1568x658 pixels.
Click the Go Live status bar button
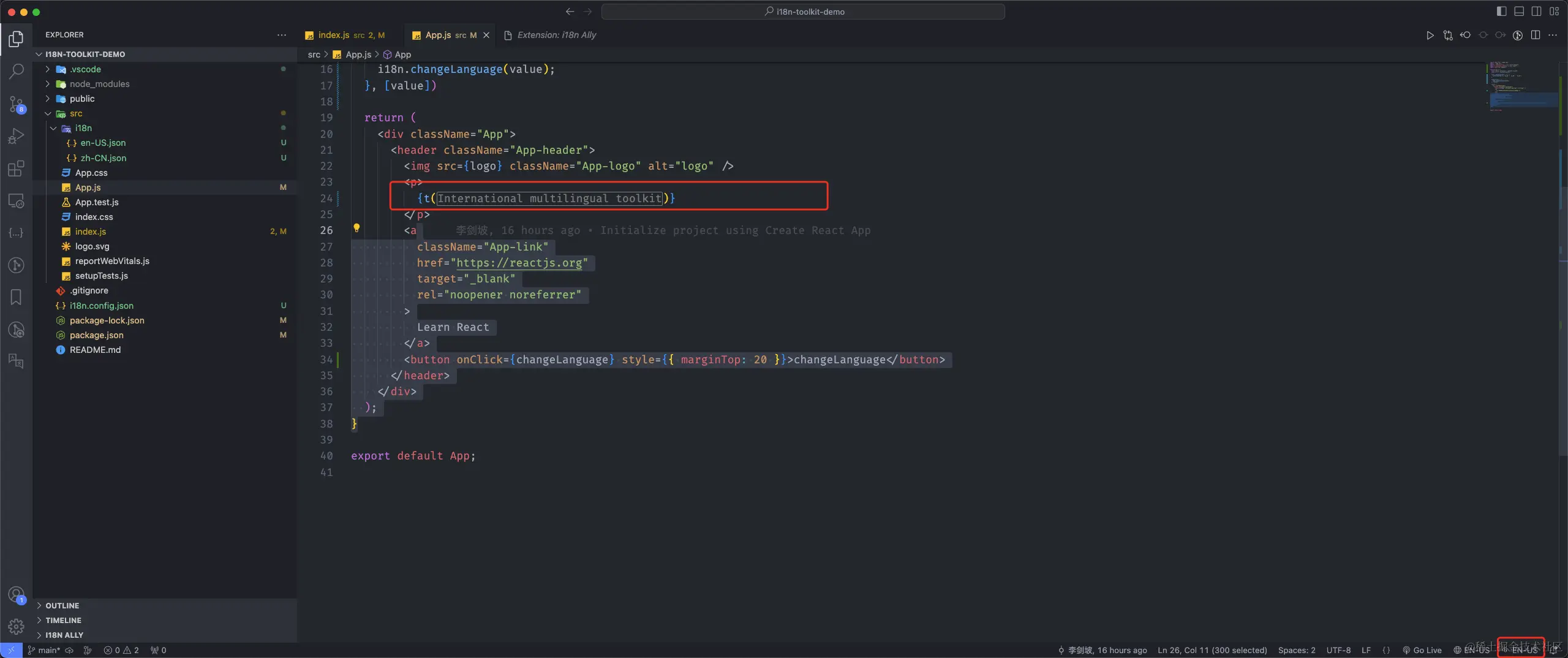[1422, 650]
